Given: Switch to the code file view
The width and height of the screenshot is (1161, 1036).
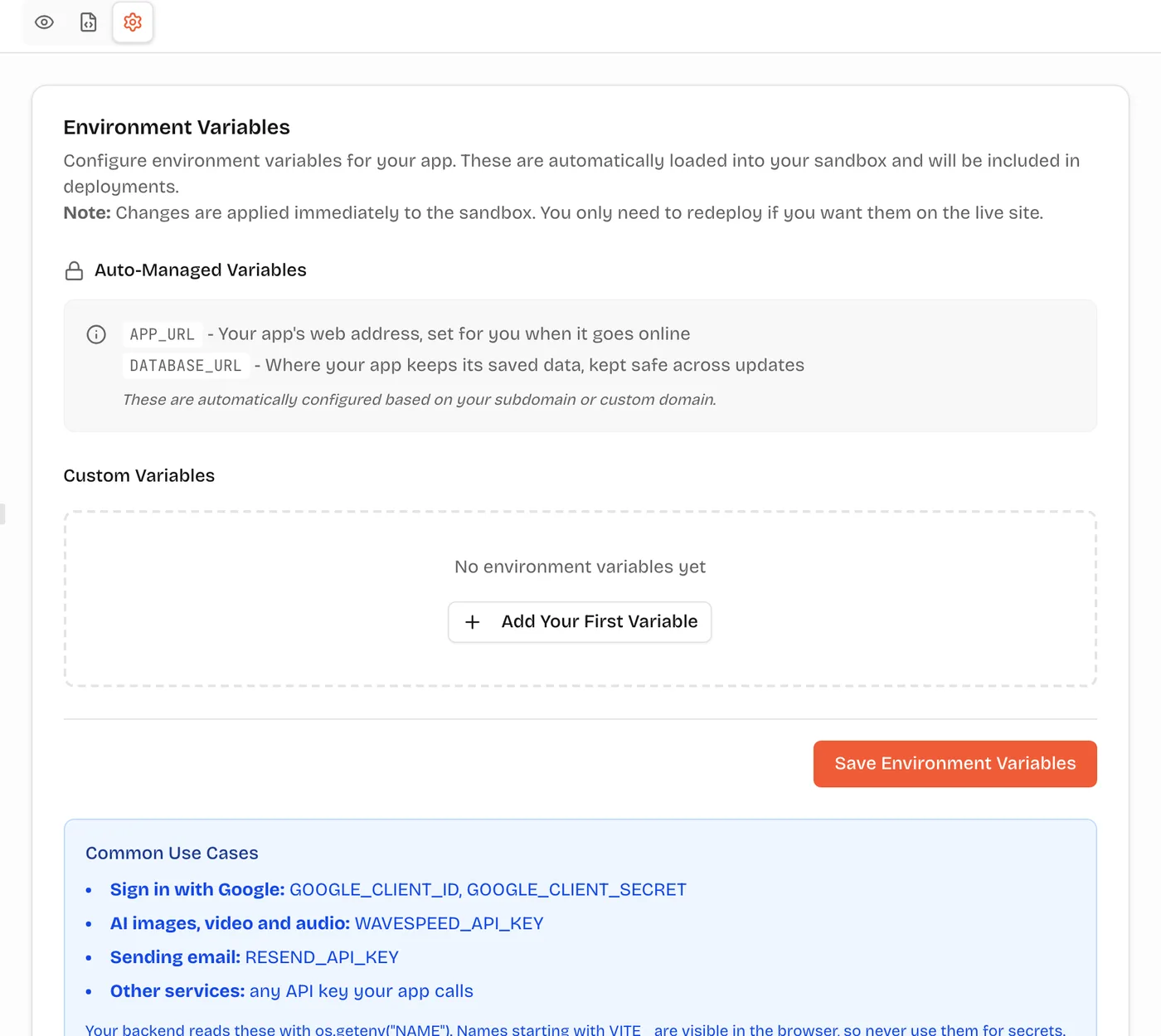Looking at the screenshot, I should click(x=89, y=22).
